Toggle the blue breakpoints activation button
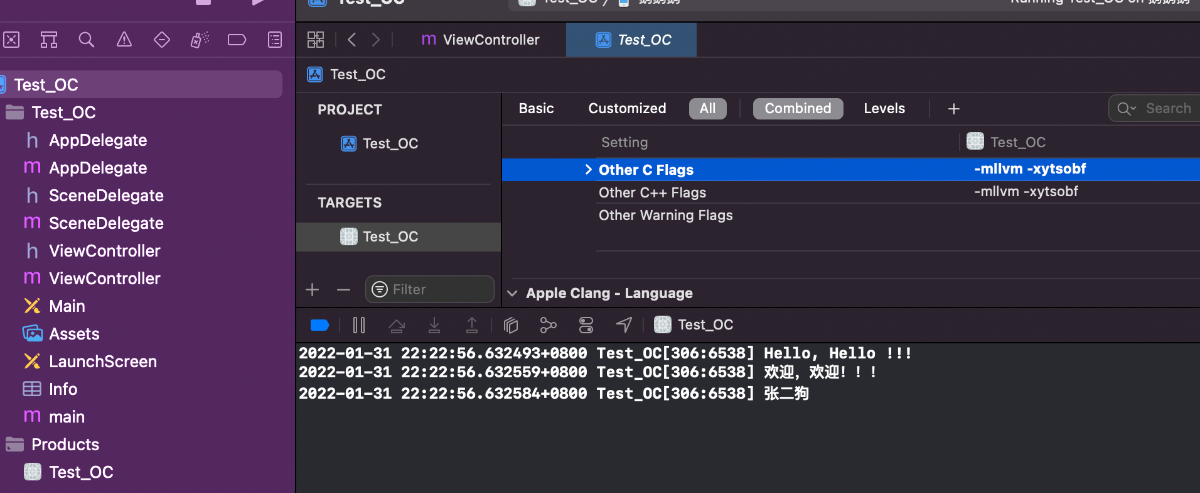Viewport: 1200px width, 493px height. pyautogui.click(x=320, y=325)
